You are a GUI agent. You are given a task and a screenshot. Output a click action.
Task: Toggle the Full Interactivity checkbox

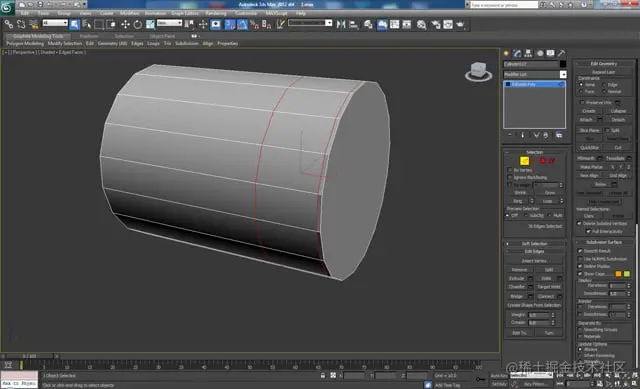pyautogui.click(x=588, y=231)
